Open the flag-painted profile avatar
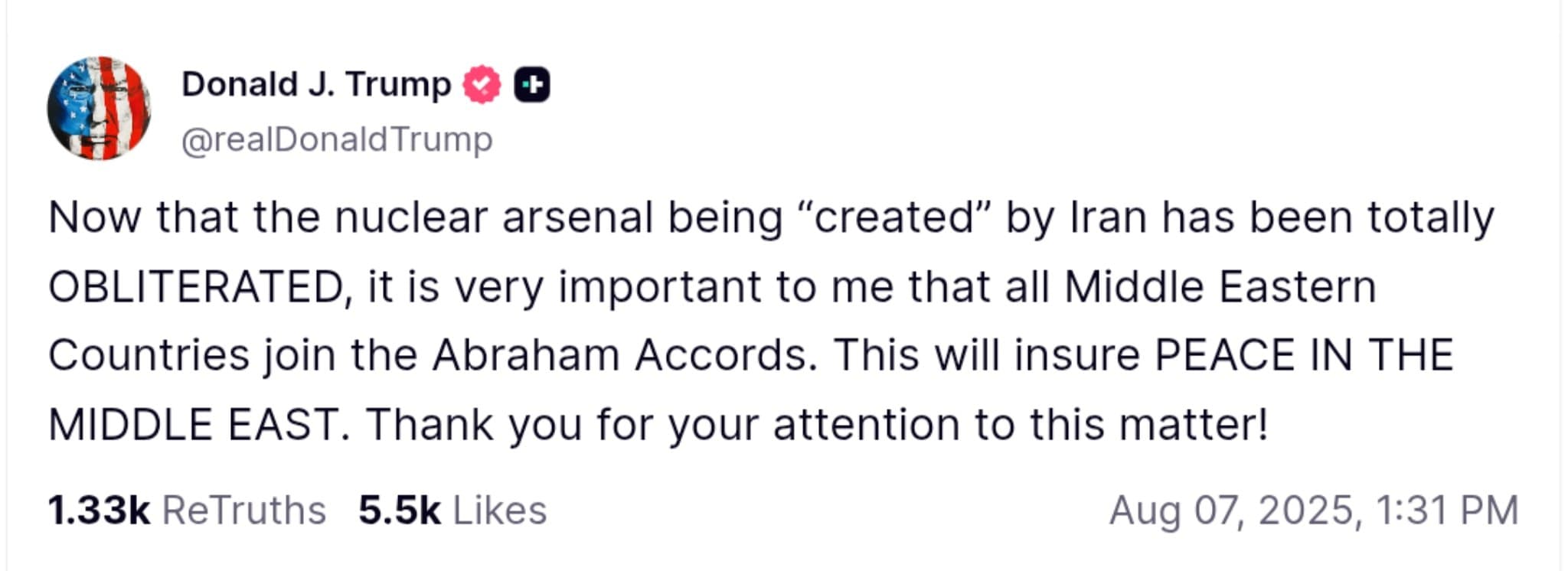 [99, 108]
